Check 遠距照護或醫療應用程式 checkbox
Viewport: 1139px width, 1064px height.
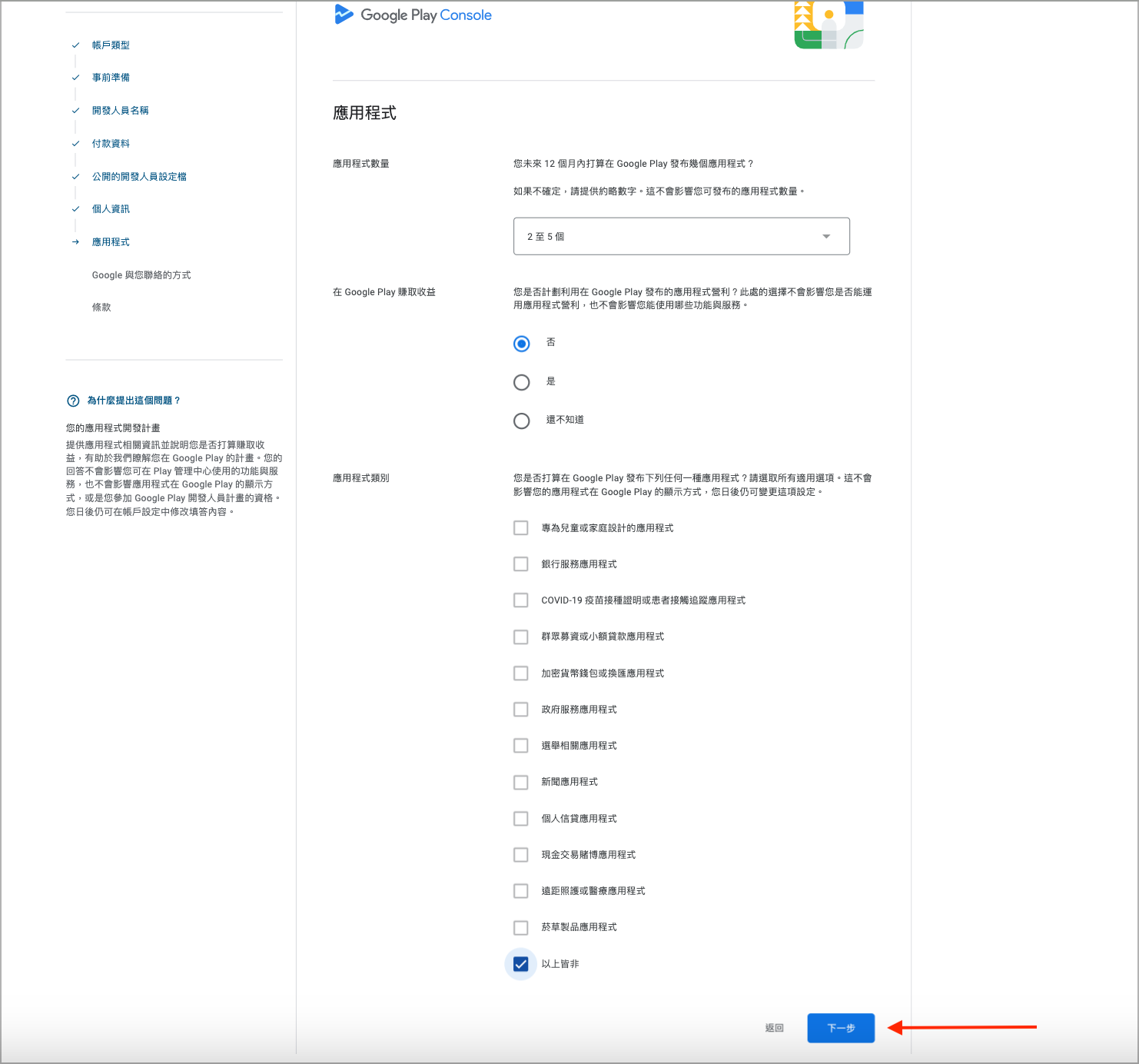coord(521,891)
